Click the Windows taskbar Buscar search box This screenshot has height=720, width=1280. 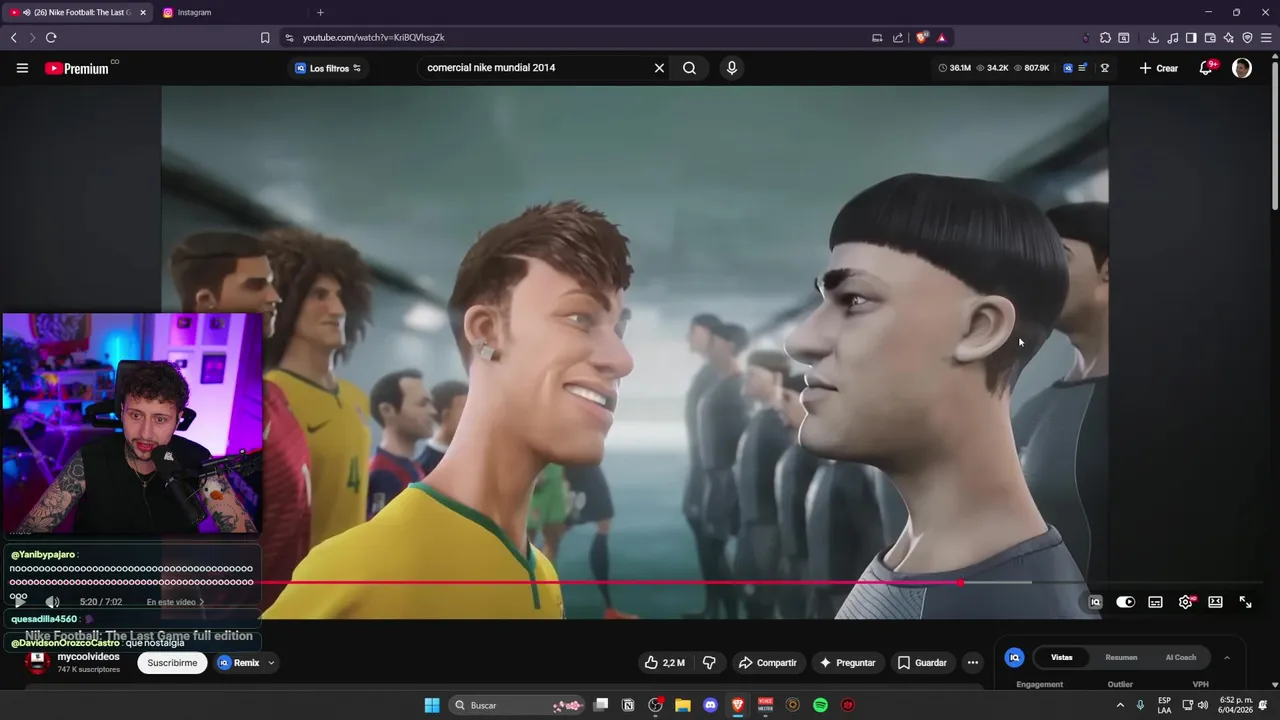click(x=516, y=705)
